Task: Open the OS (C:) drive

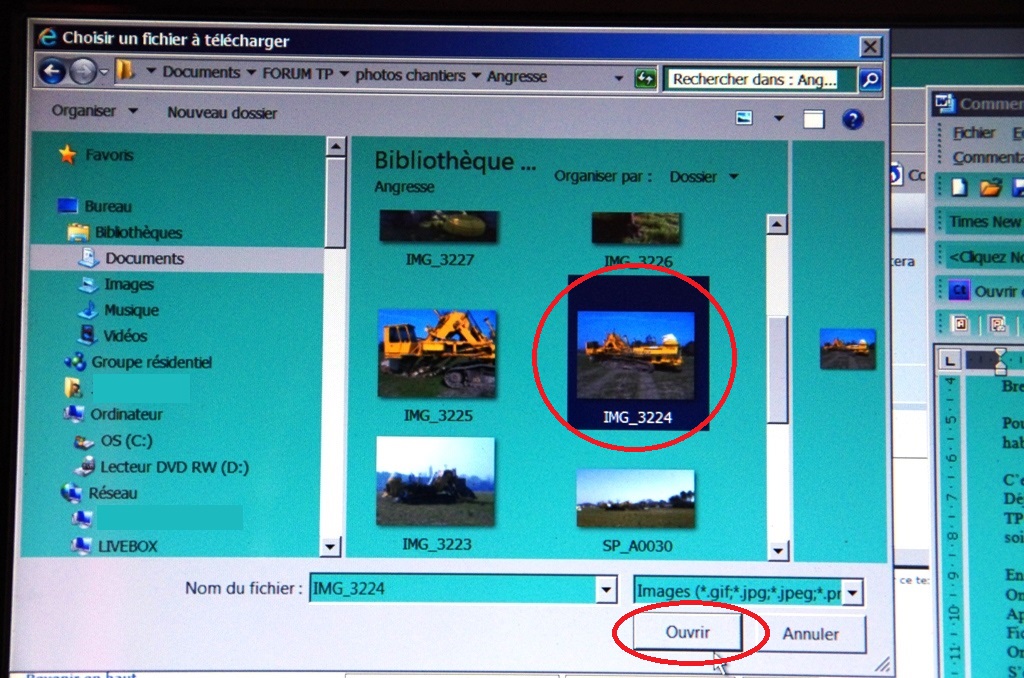Action: (x=113, y=441)
